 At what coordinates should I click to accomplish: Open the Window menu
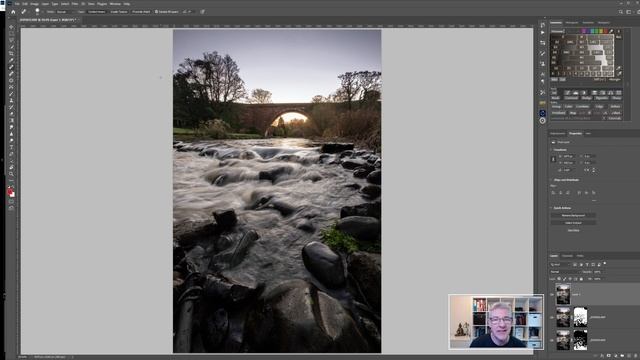115,4
